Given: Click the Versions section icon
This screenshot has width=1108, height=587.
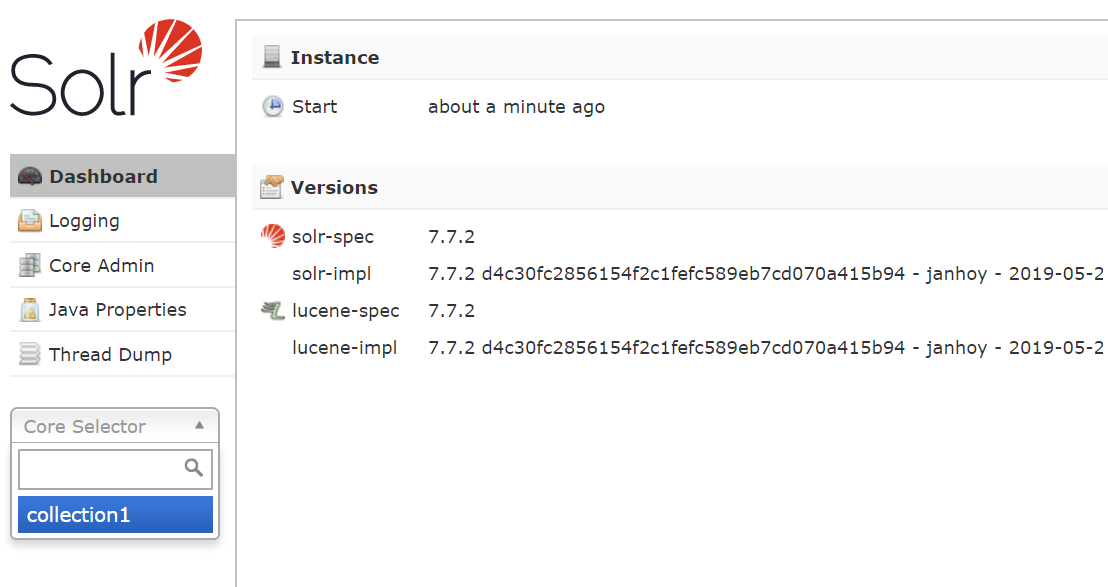Looking at the screenshot, I should tap(272, 188).
